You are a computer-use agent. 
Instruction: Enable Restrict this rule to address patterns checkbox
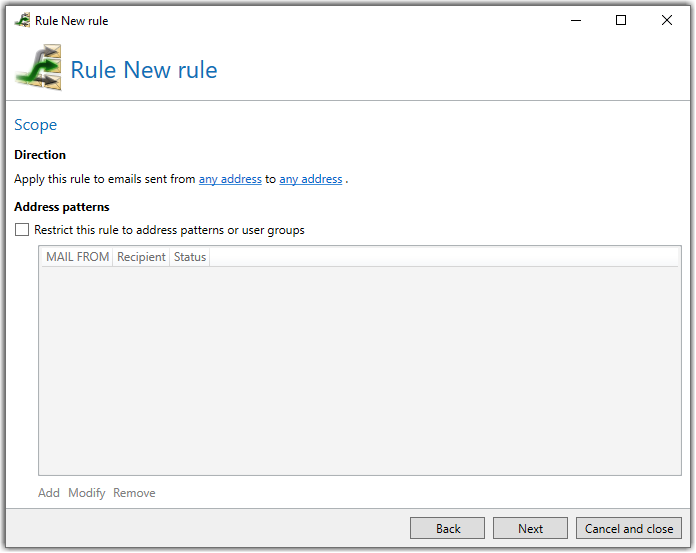(x=22, y=230)
